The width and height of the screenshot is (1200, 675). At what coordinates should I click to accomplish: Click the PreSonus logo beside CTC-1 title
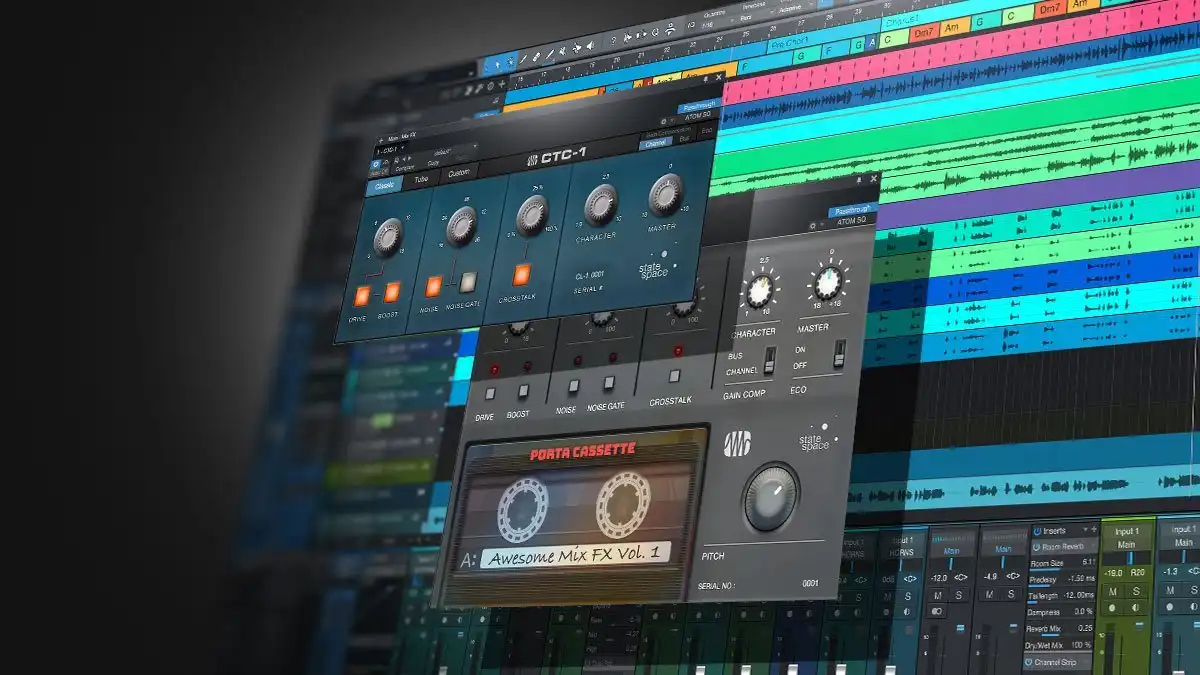tap(533, 158)
